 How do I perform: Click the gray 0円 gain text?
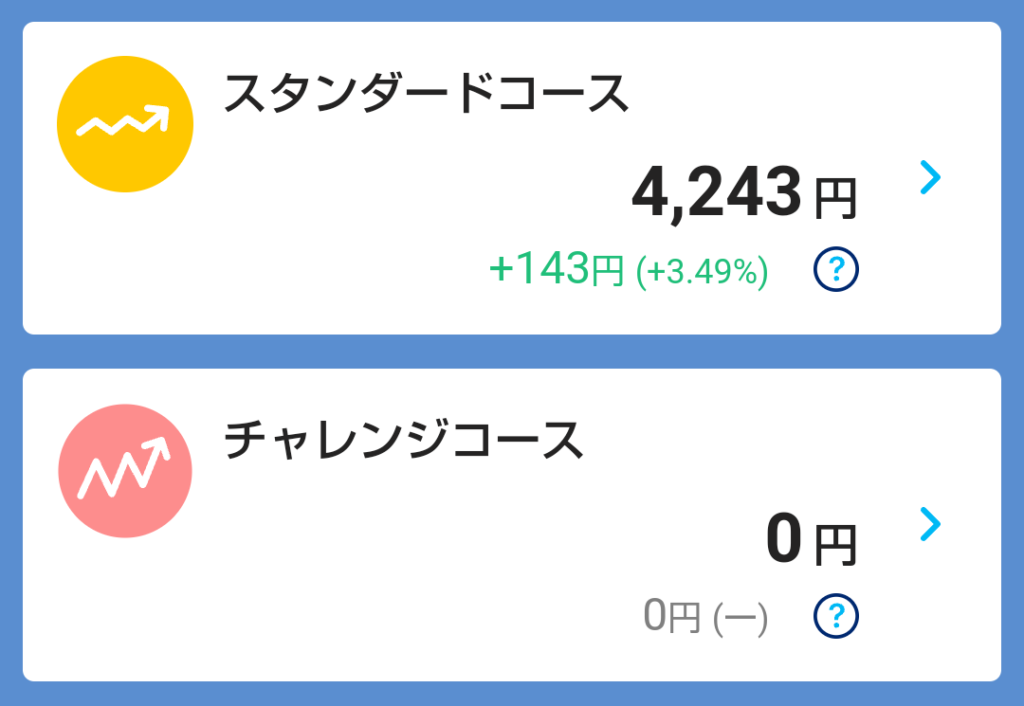pos(672,615)
